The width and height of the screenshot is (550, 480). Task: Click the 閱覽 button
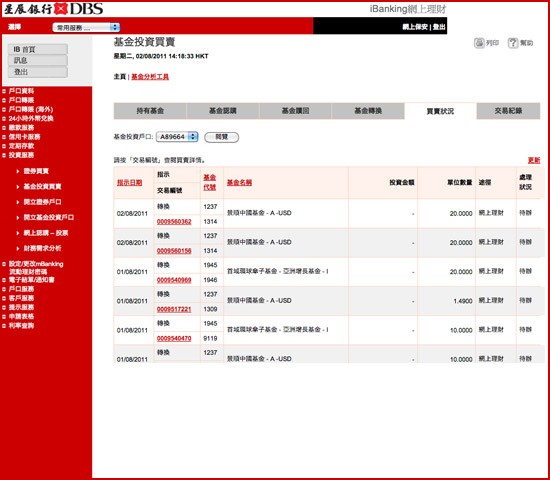point(222,137)
